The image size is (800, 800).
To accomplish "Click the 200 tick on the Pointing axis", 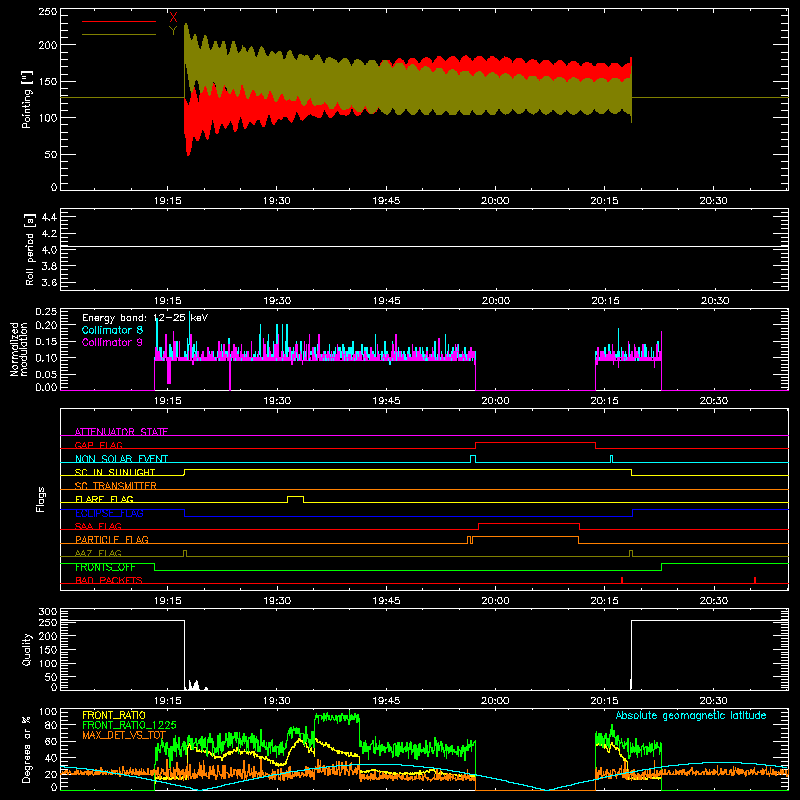I will (48, 45).
